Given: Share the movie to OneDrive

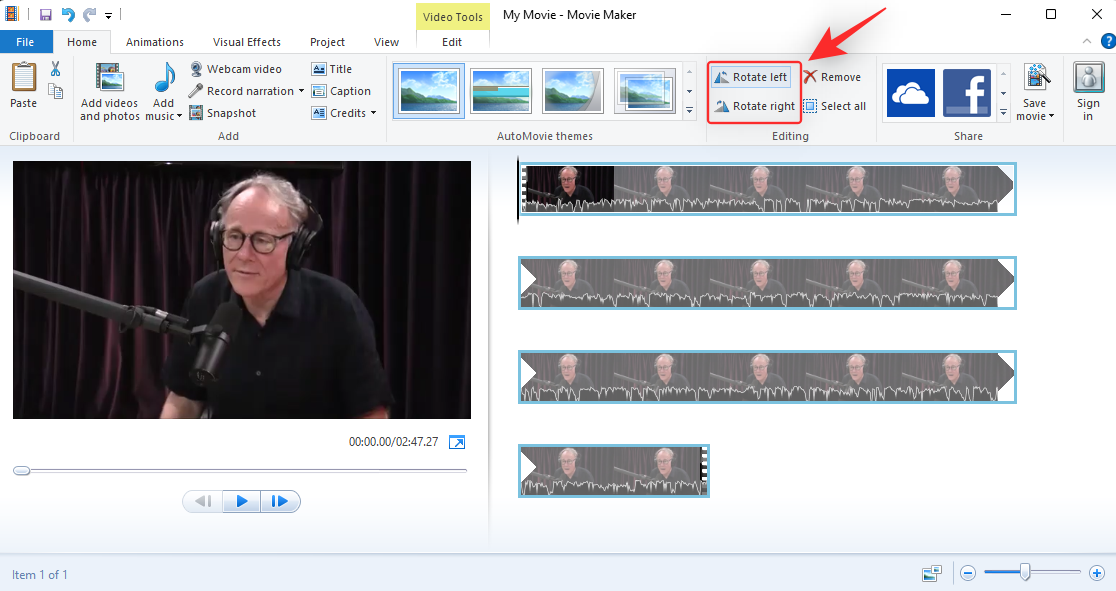Looking at the screenshot, I should point(911,93).
